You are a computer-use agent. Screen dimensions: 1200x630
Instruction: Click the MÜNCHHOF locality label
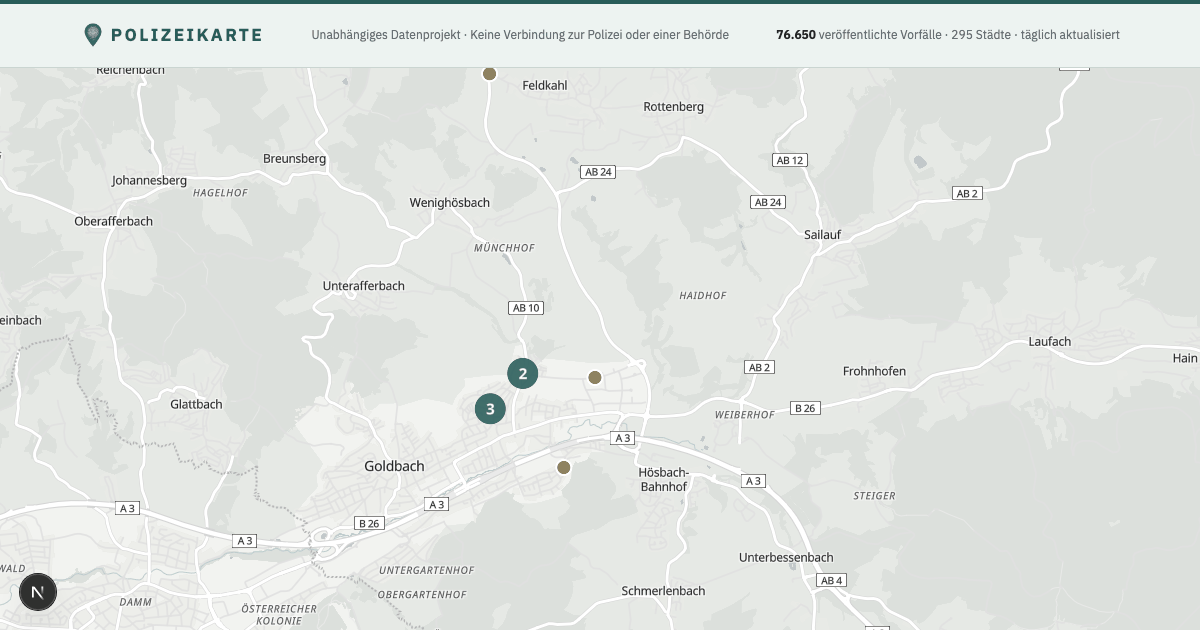point(504,248)
